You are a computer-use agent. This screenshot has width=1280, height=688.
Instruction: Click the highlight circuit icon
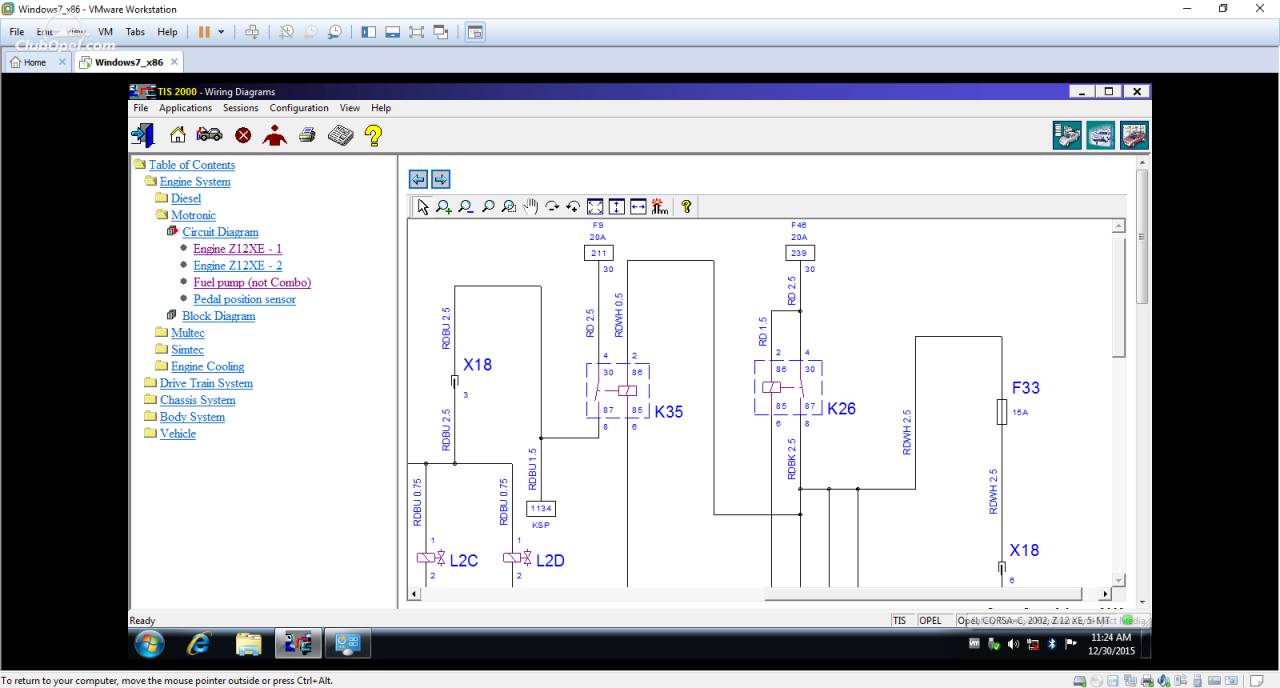(659, 207)
